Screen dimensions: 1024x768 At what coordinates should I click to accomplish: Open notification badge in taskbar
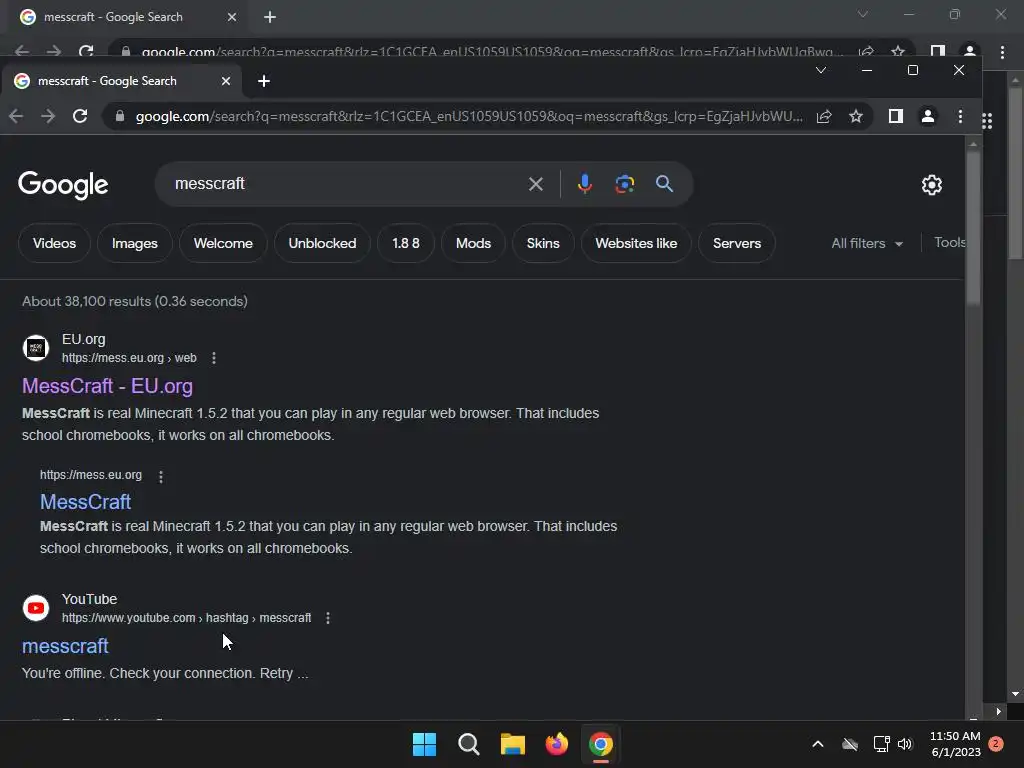(996, 744)
